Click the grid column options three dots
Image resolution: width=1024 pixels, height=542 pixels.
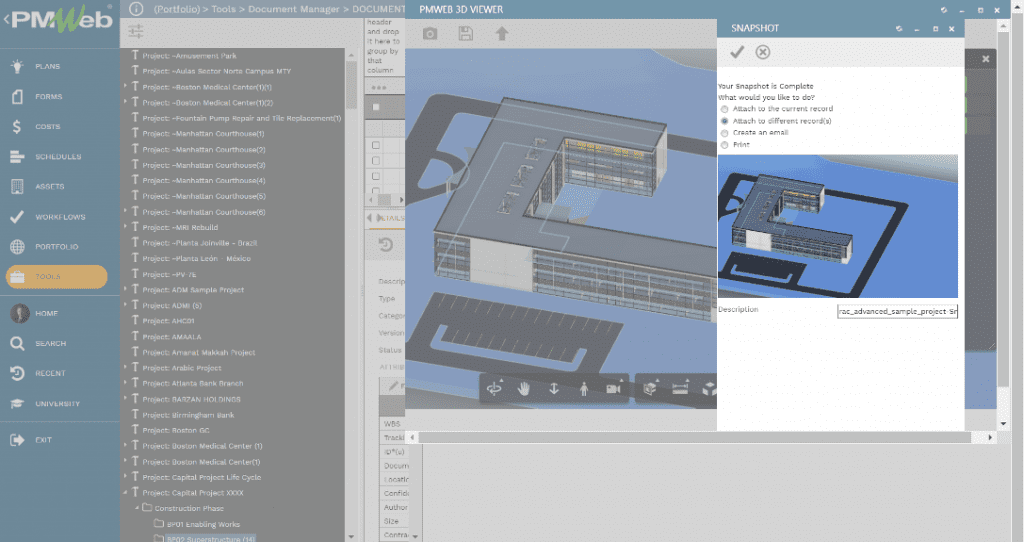(x=379, y=88)
